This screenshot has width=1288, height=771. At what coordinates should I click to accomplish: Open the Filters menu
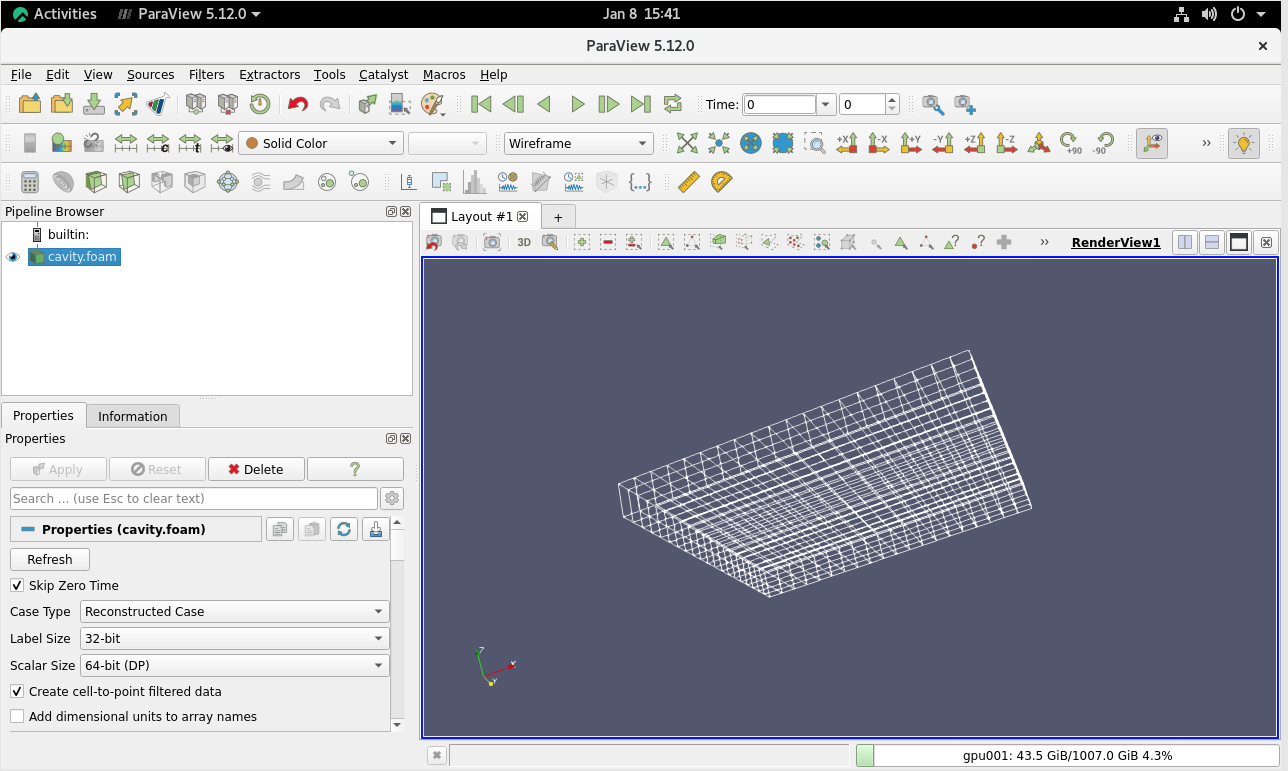206,75
